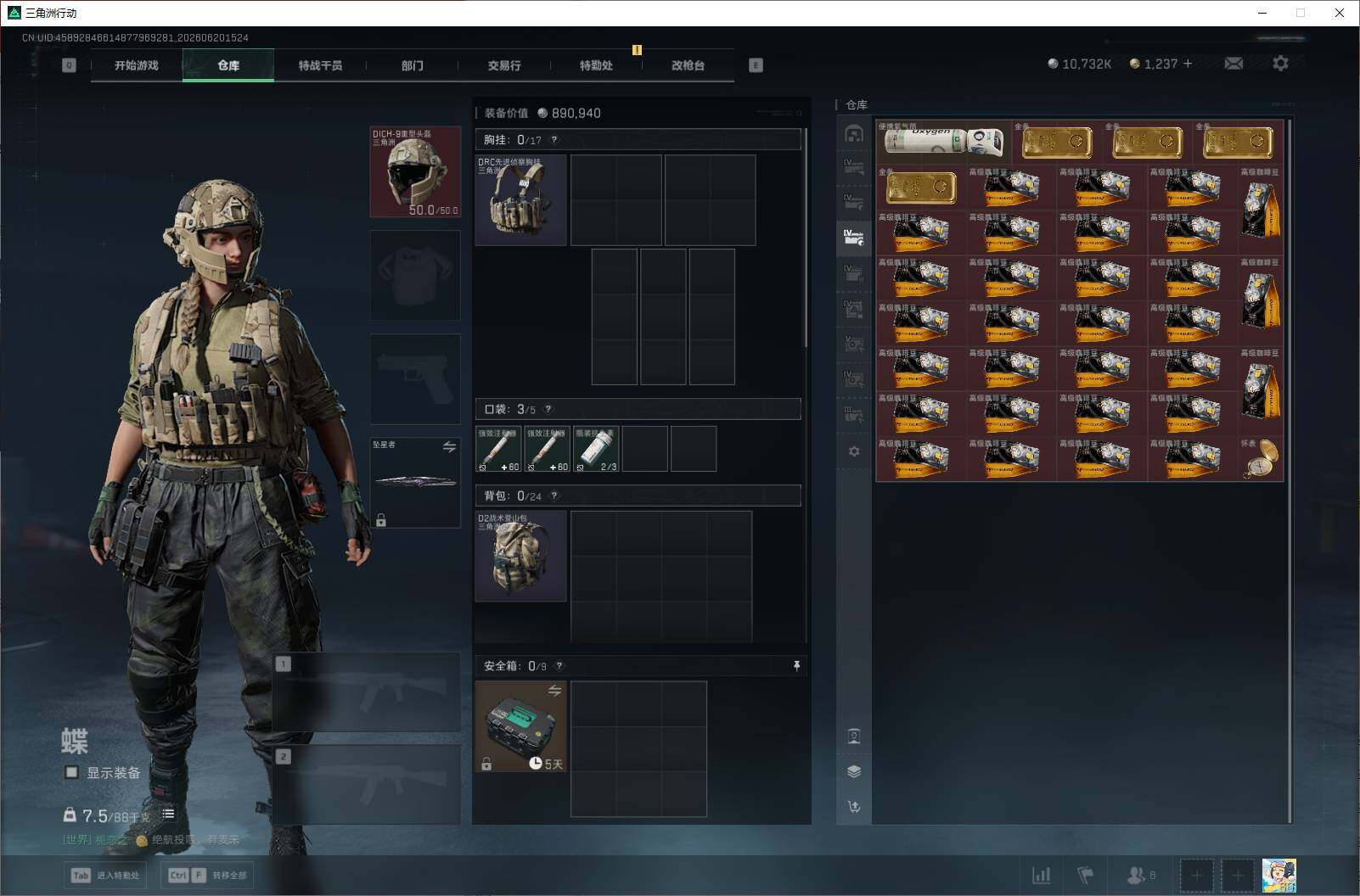Click the DICH-9 heavy helmet slot
Image resolution: width=1360 pixels, height=896 pixels.
(x=415, y=171)
